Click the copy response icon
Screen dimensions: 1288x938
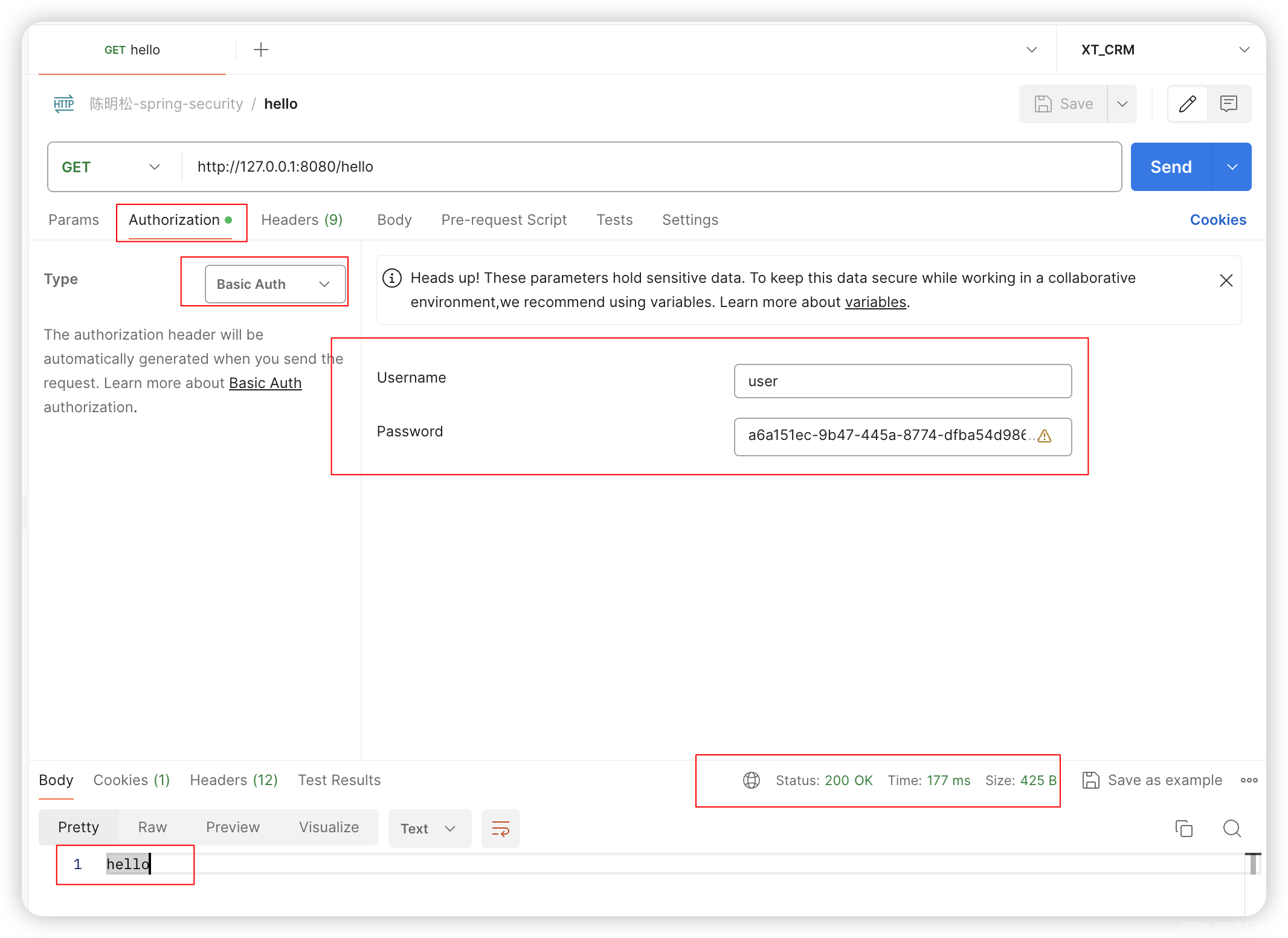pos(1183,828)
